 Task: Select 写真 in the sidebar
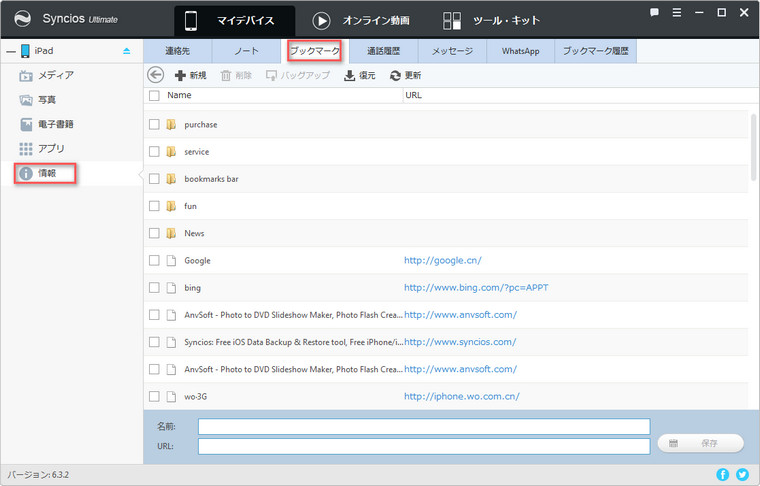(x=38, y=100)
